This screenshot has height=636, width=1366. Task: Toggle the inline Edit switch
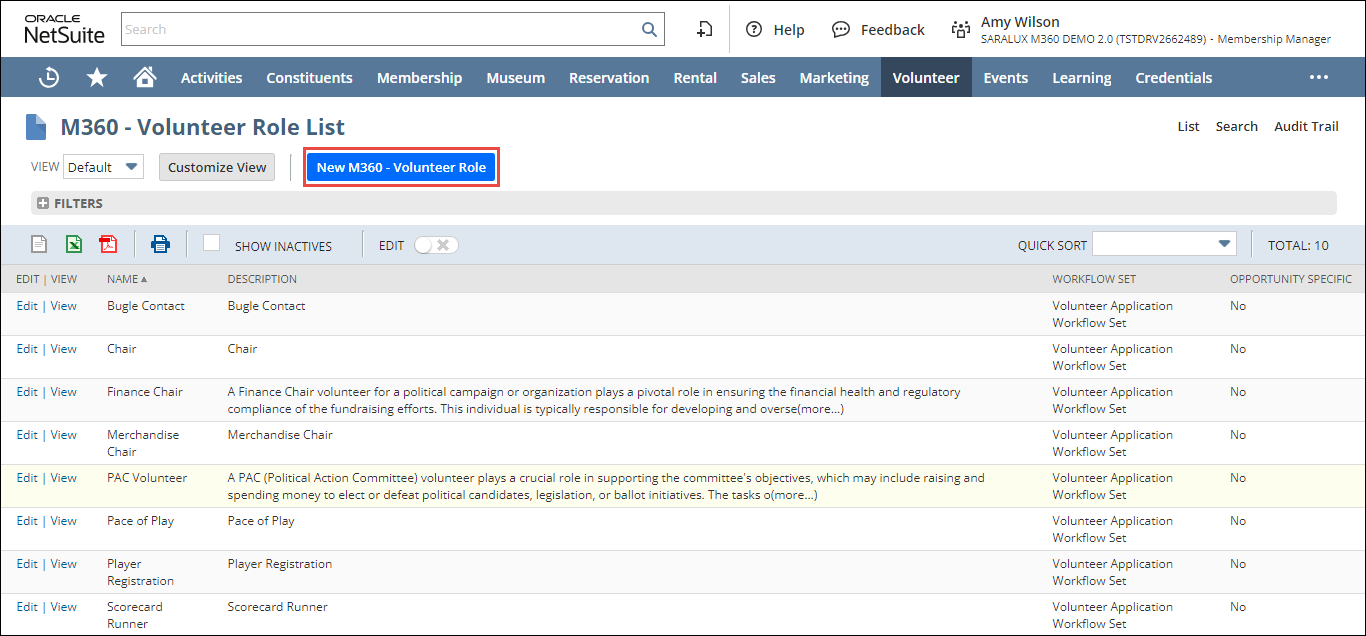tap(436, 245)
